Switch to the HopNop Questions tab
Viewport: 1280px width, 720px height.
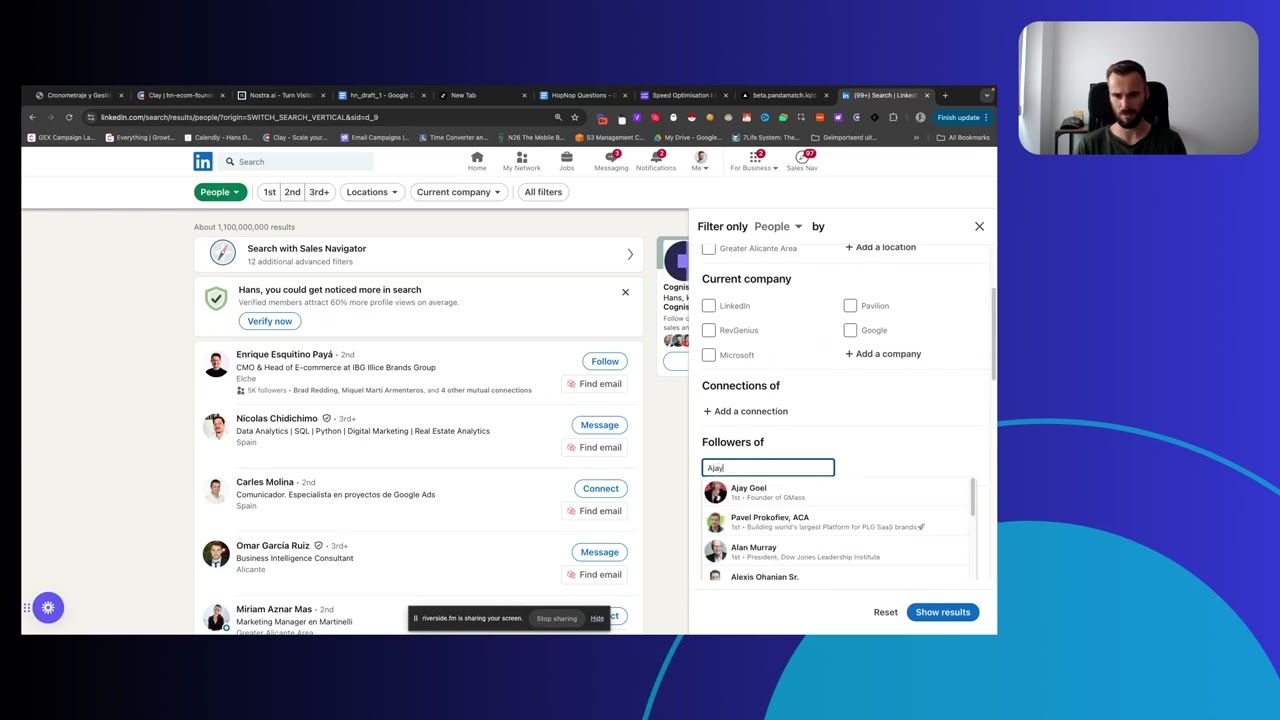(581, 95)
